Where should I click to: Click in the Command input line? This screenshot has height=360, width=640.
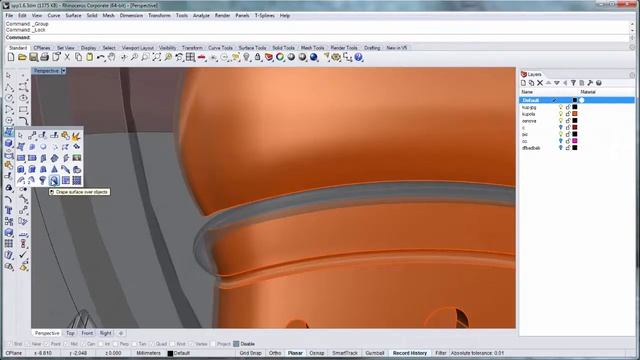coord(318,38)
